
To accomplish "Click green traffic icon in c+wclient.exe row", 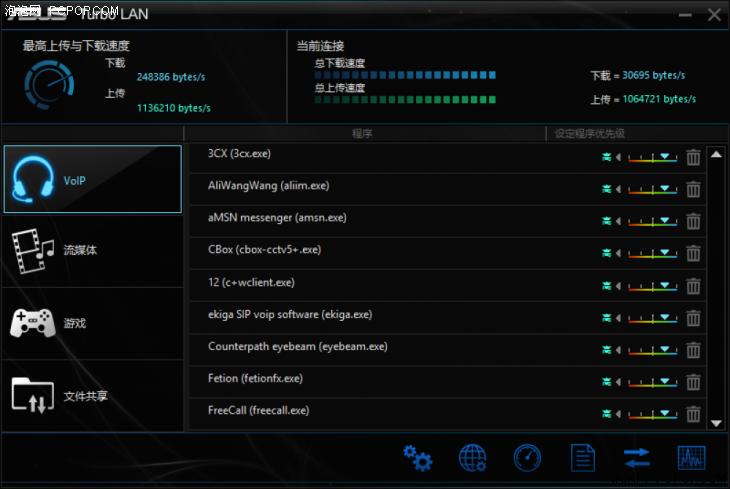I will 606,286.
